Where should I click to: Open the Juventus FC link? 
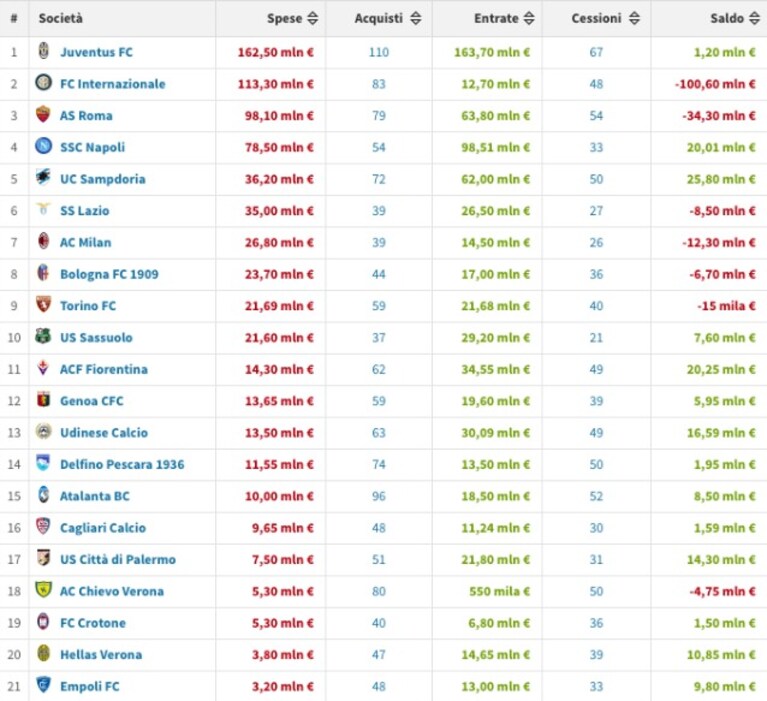coord(96,52)
